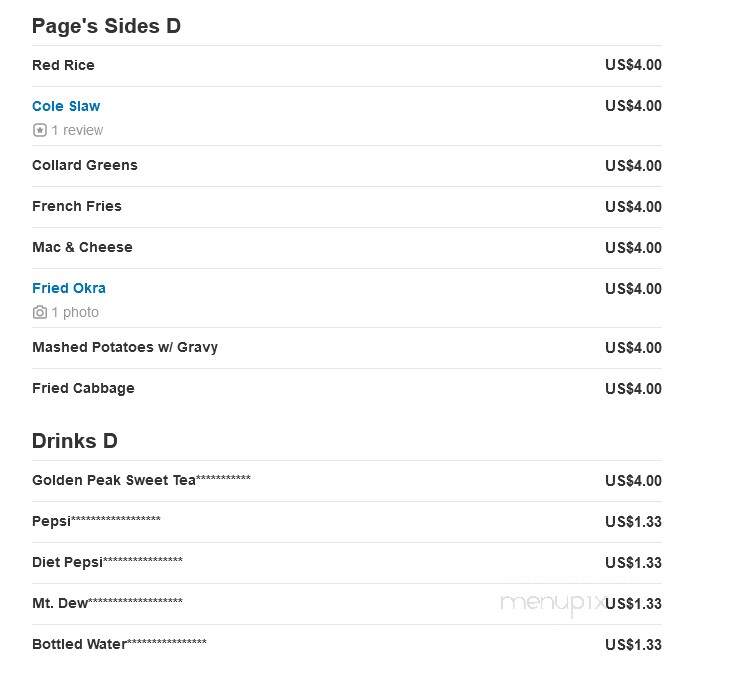
Task: Click the Drinks D section heading
Action: 75,441
